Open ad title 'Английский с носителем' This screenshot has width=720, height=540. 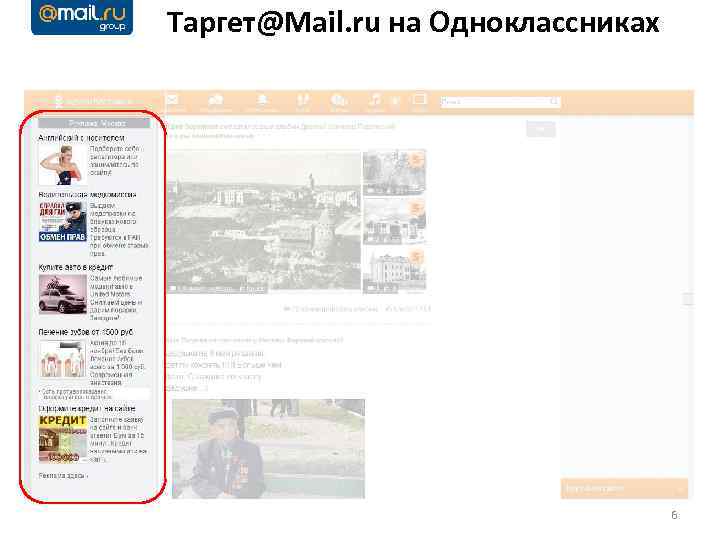[81, 138]
